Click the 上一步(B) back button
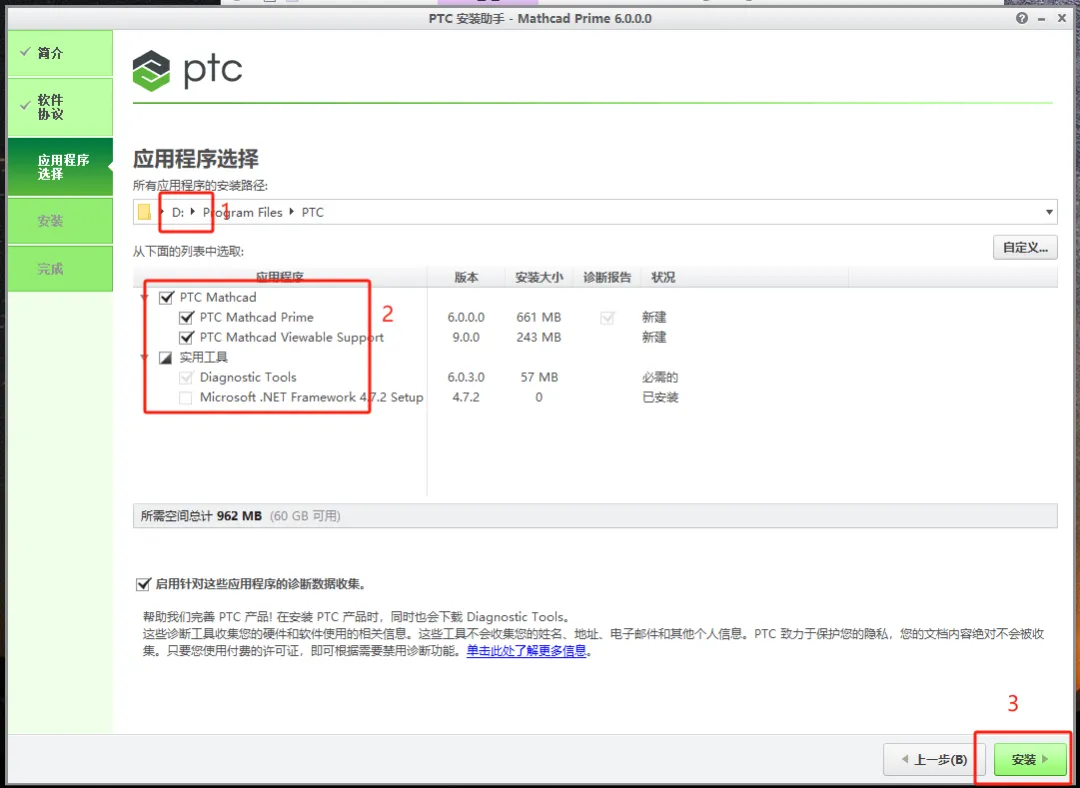1080x788 pixels. 935,760
